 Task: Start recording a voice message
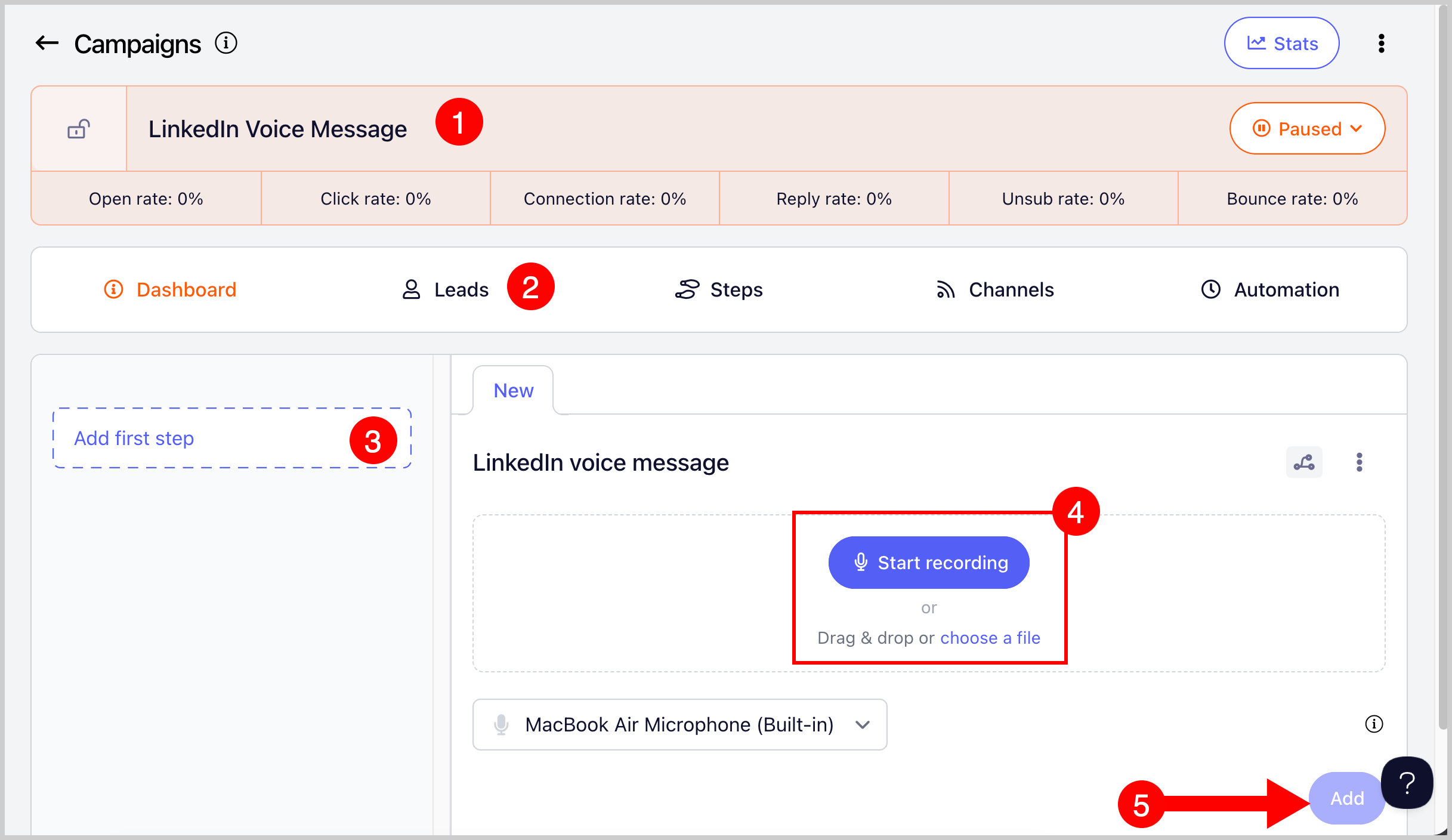(929, 563)
